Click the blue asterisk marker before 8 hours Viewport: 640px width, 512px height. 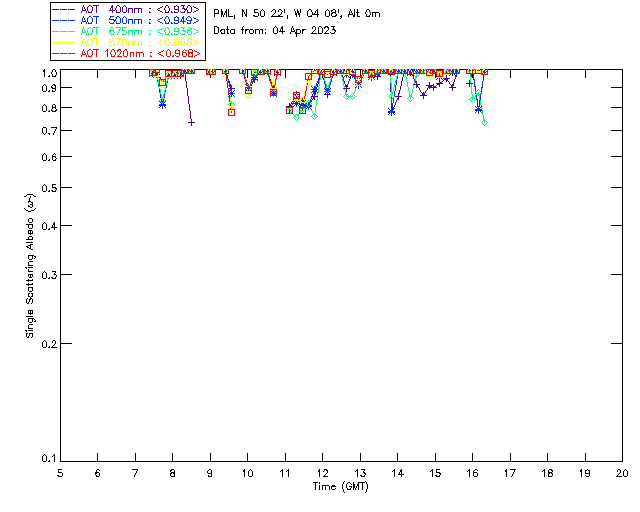[162, 104]
